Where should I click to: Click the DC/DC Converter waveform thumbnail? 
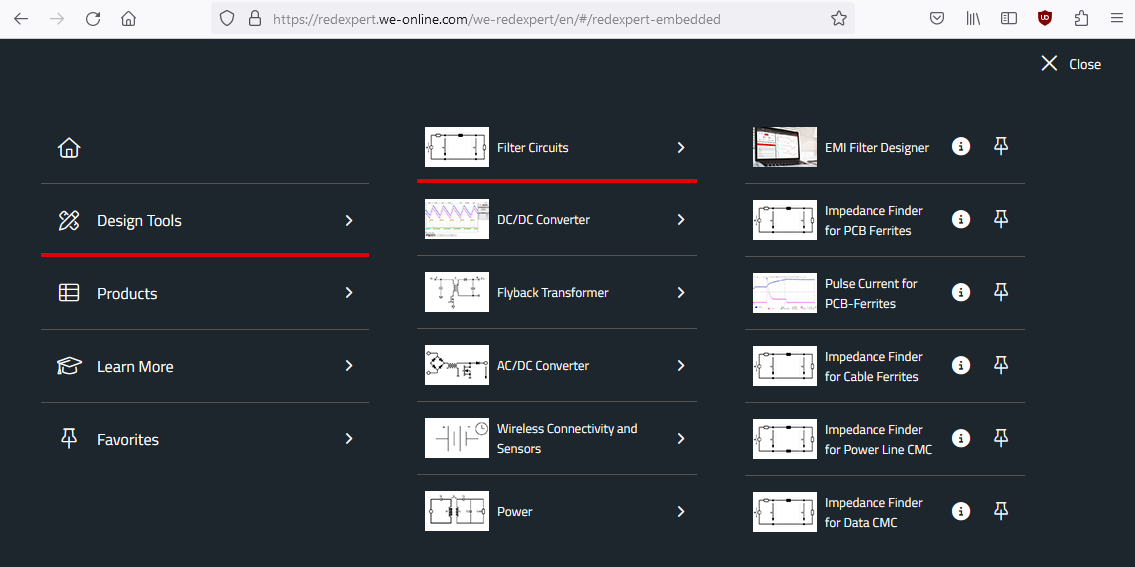[457, 219]
